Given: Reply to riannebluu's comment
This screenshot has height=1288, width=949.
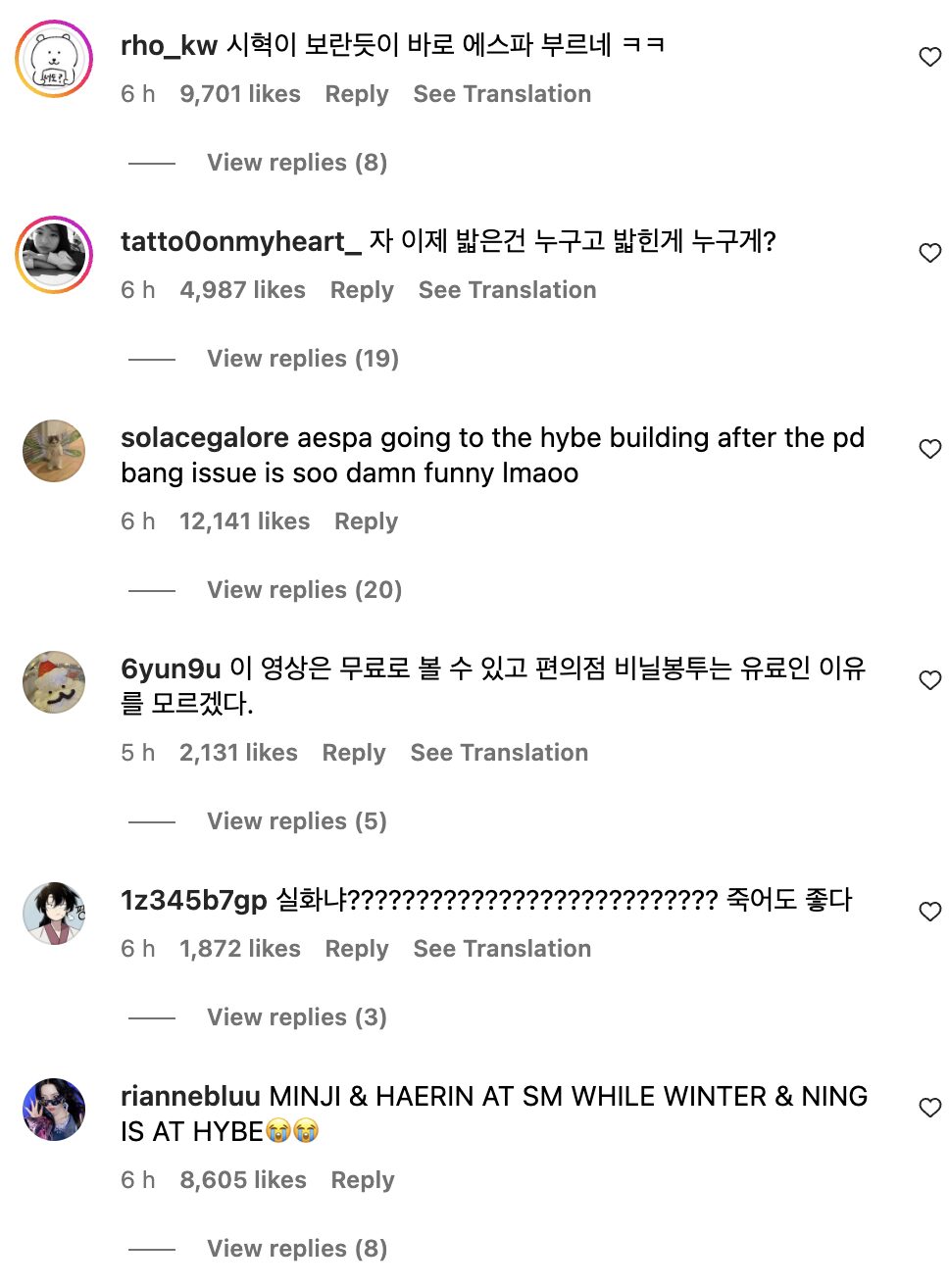Looking at the screenshot, I should point(362,1180).
